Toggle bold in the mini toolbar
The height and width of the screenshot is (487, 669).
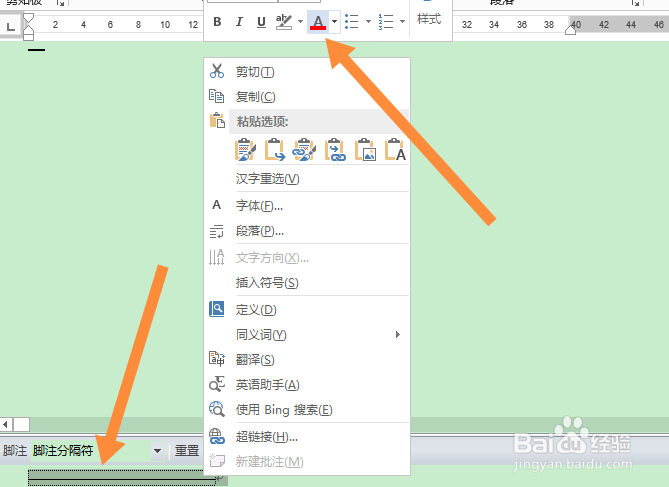(x=217, y=22)
